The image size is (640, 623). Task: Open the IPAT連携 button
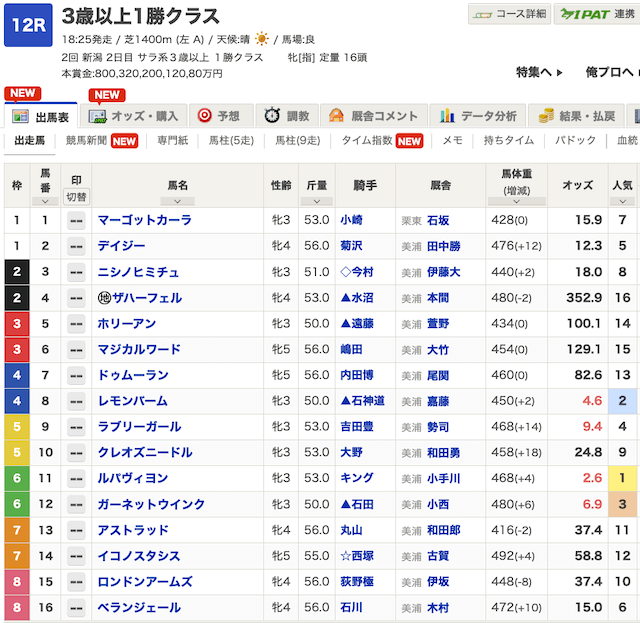[594, 14]
